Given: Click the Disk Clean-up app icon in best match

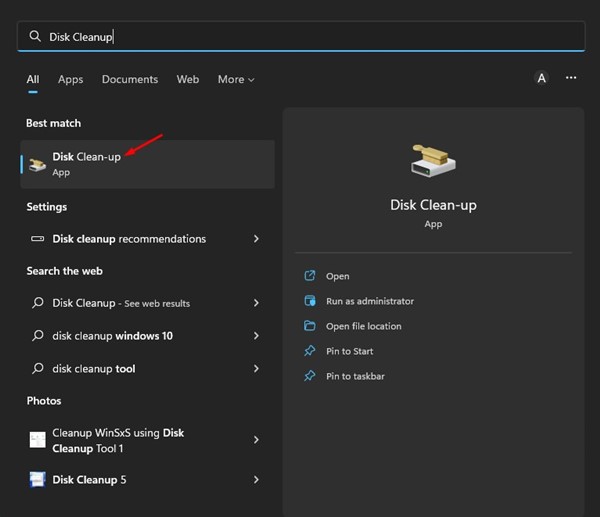Looking at the screenshot, I should 37,164.
